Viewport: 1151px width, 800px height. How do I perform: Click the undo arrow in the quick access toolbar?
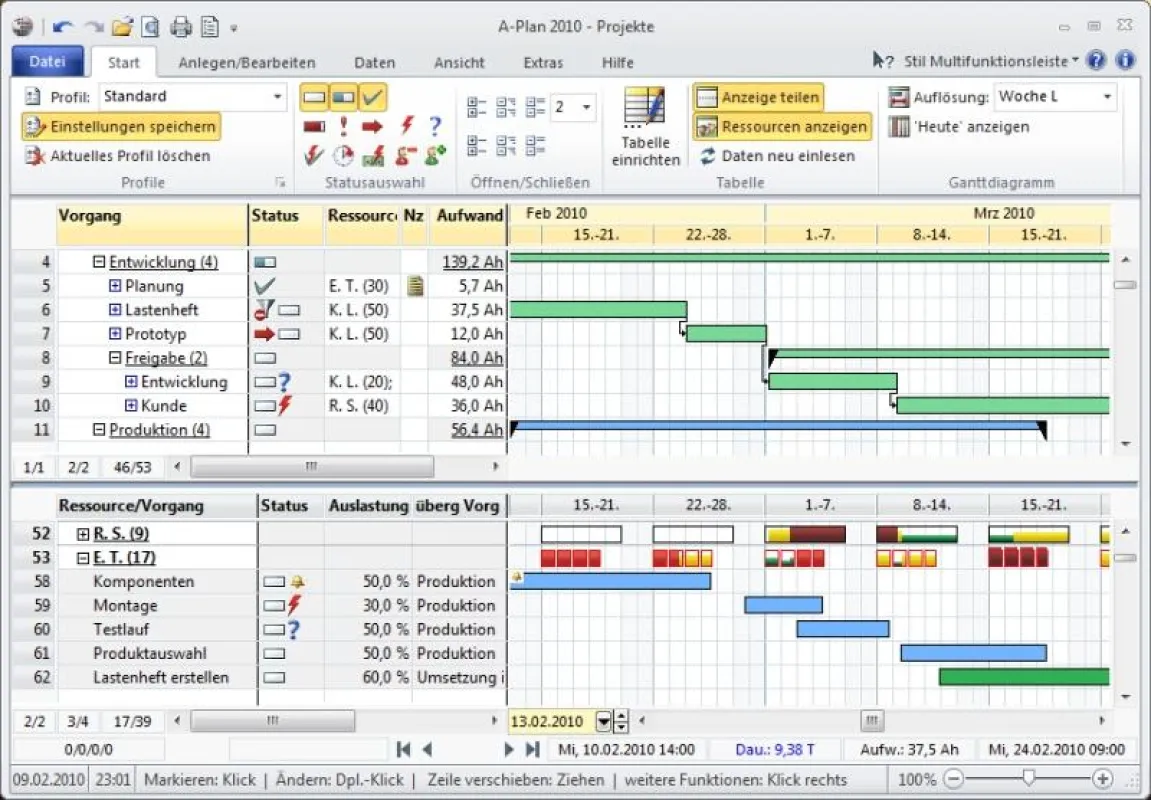point(63,28)
